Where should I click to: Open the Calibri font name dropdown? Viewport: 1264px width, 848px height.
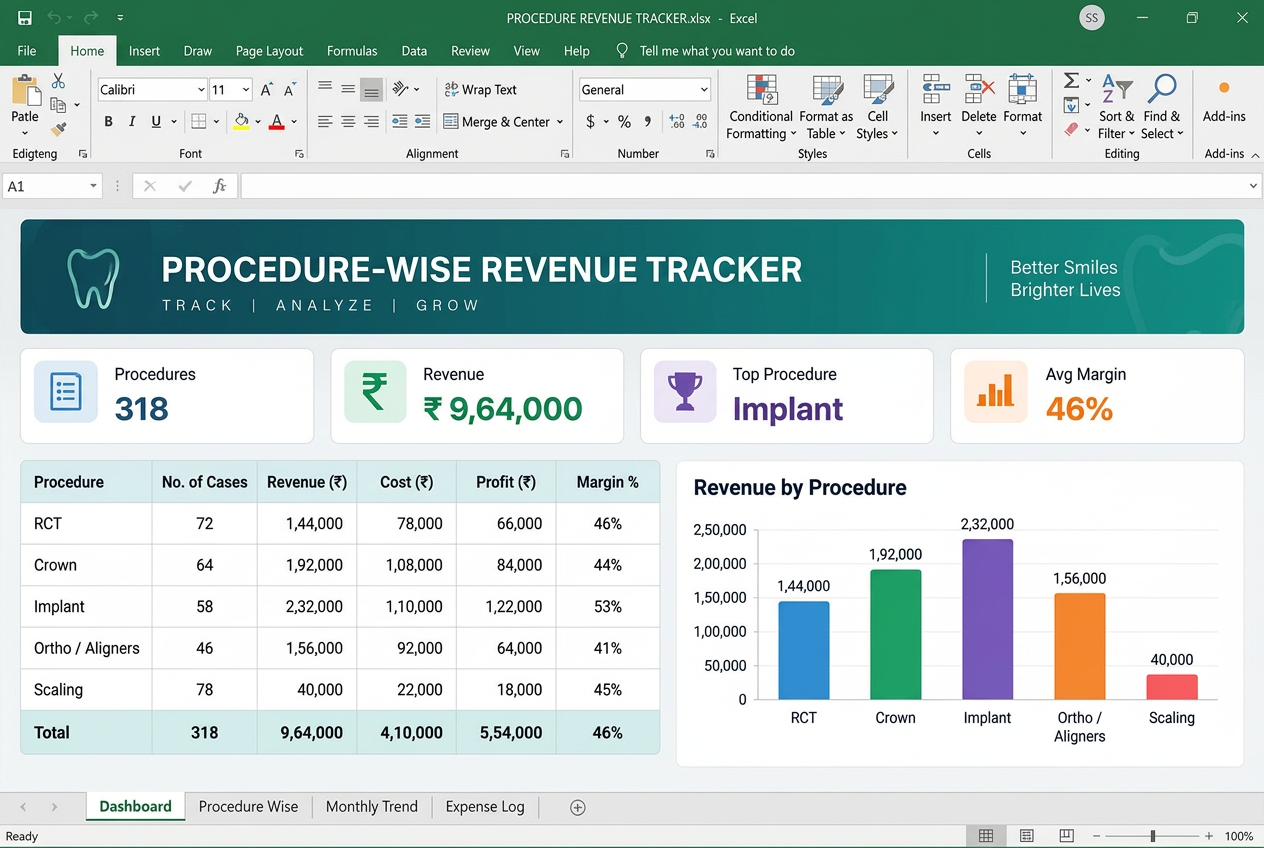coord(201,90)
